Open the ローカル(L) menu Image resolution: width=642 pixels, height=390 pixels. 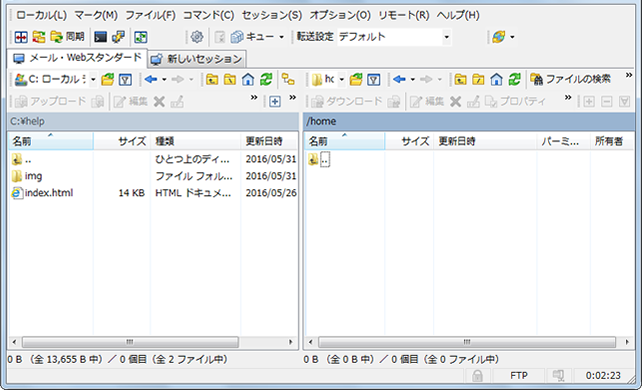(x=41, y=16)
